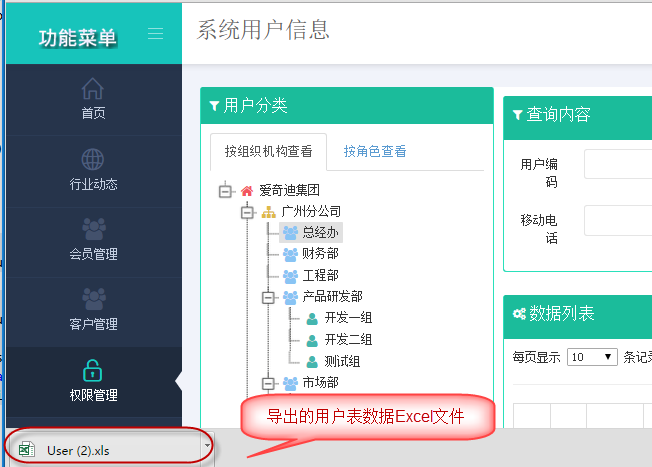
Task: Click the person icon beside 测试组
Action: tap(312, 362)
